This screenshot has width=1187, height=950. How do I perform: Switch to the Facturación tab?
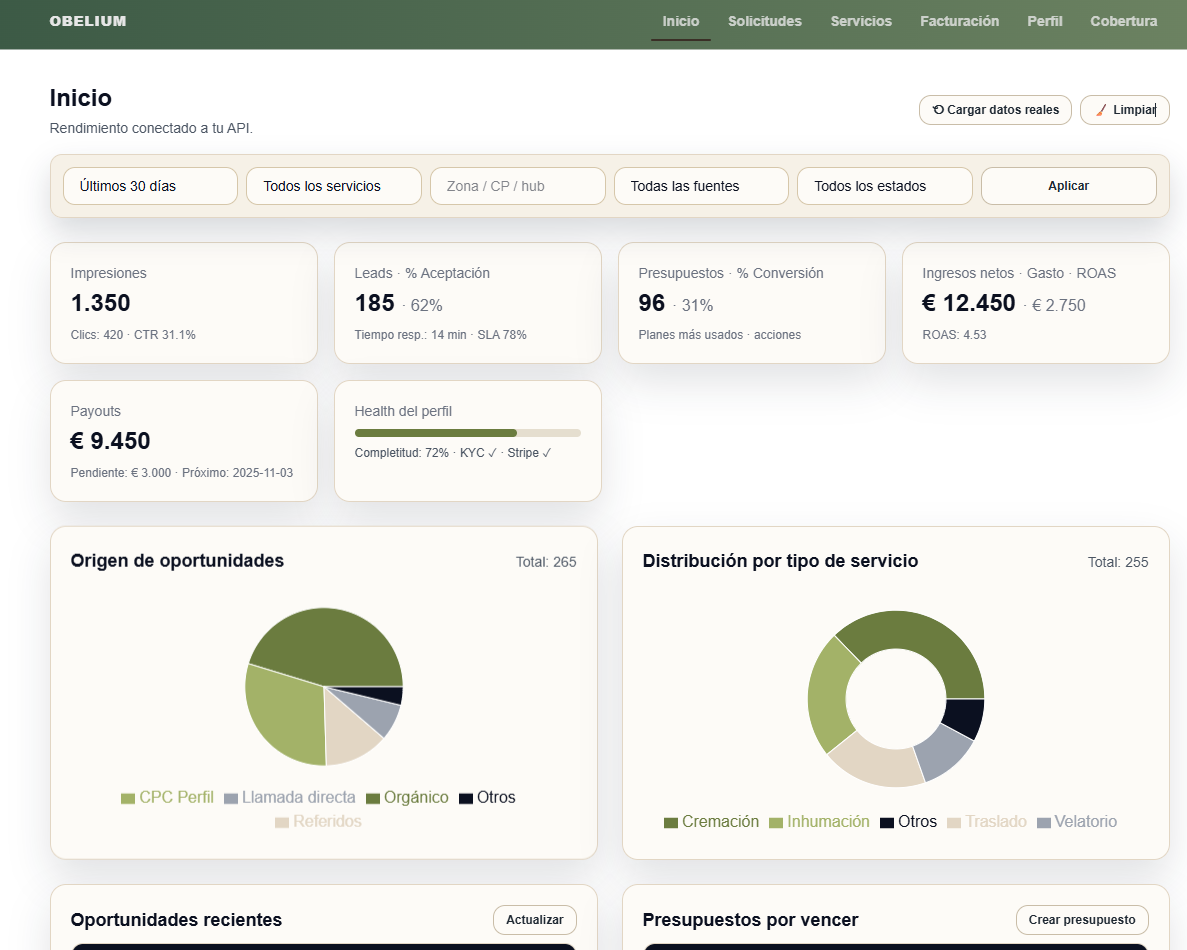click(959, 20)
